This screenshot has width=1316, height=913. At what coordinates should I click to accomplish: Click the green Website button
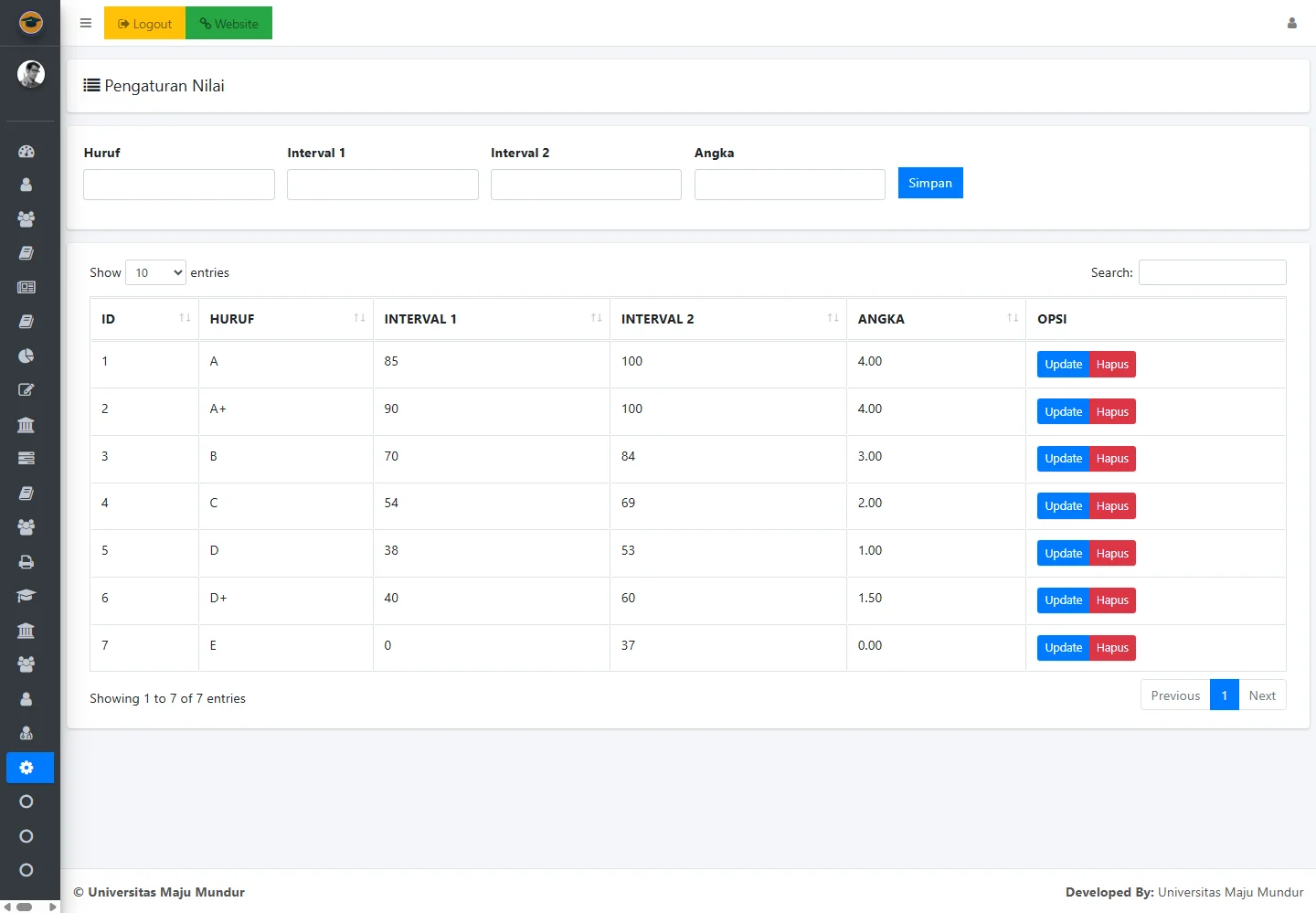pos(228,24)
